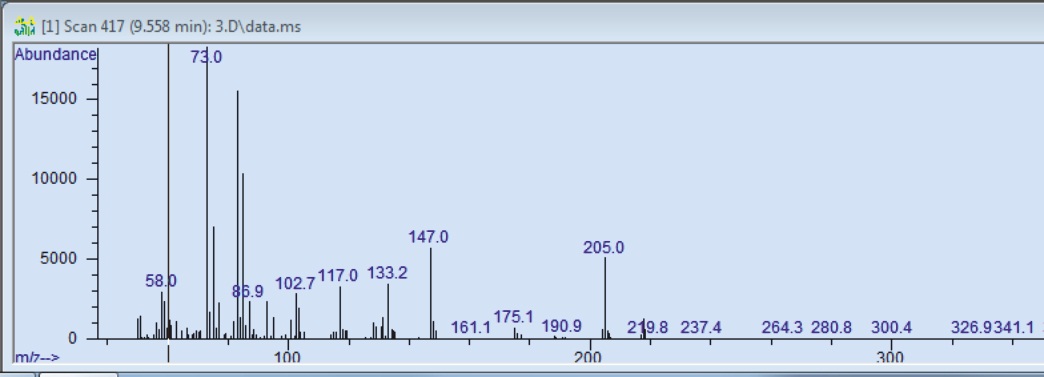Select the 205.0 peak label
The height and width of the screenshot is (377, 1044).
(x=604, y=248)
